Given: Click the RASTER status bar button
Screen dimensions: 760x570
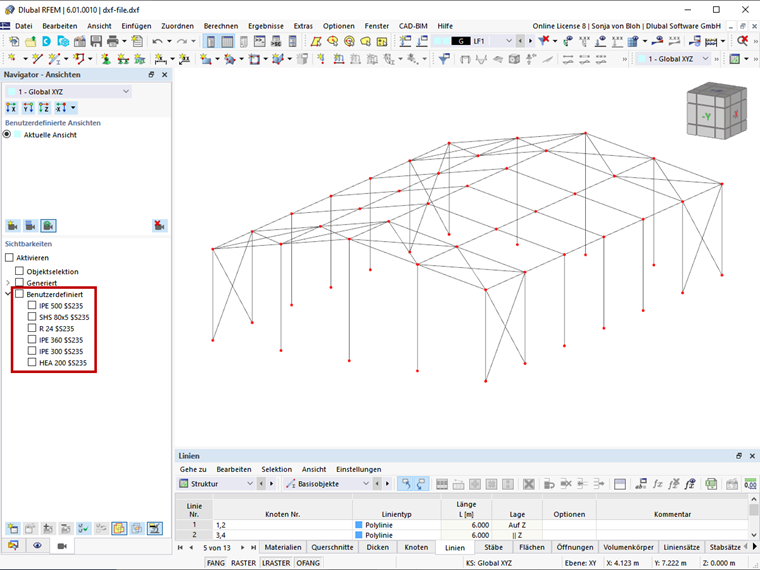Looking at the screenshot, I should click(243, 563).
